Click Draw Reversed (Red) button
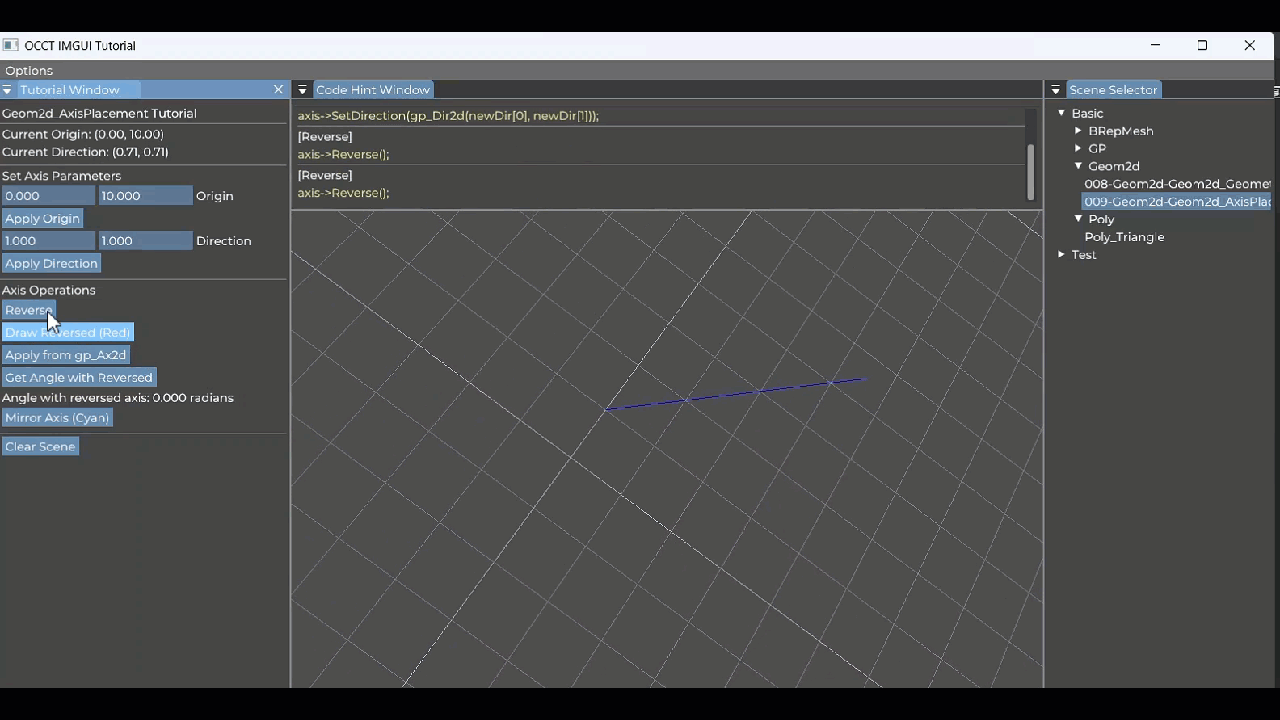 [x=67, y=332]
